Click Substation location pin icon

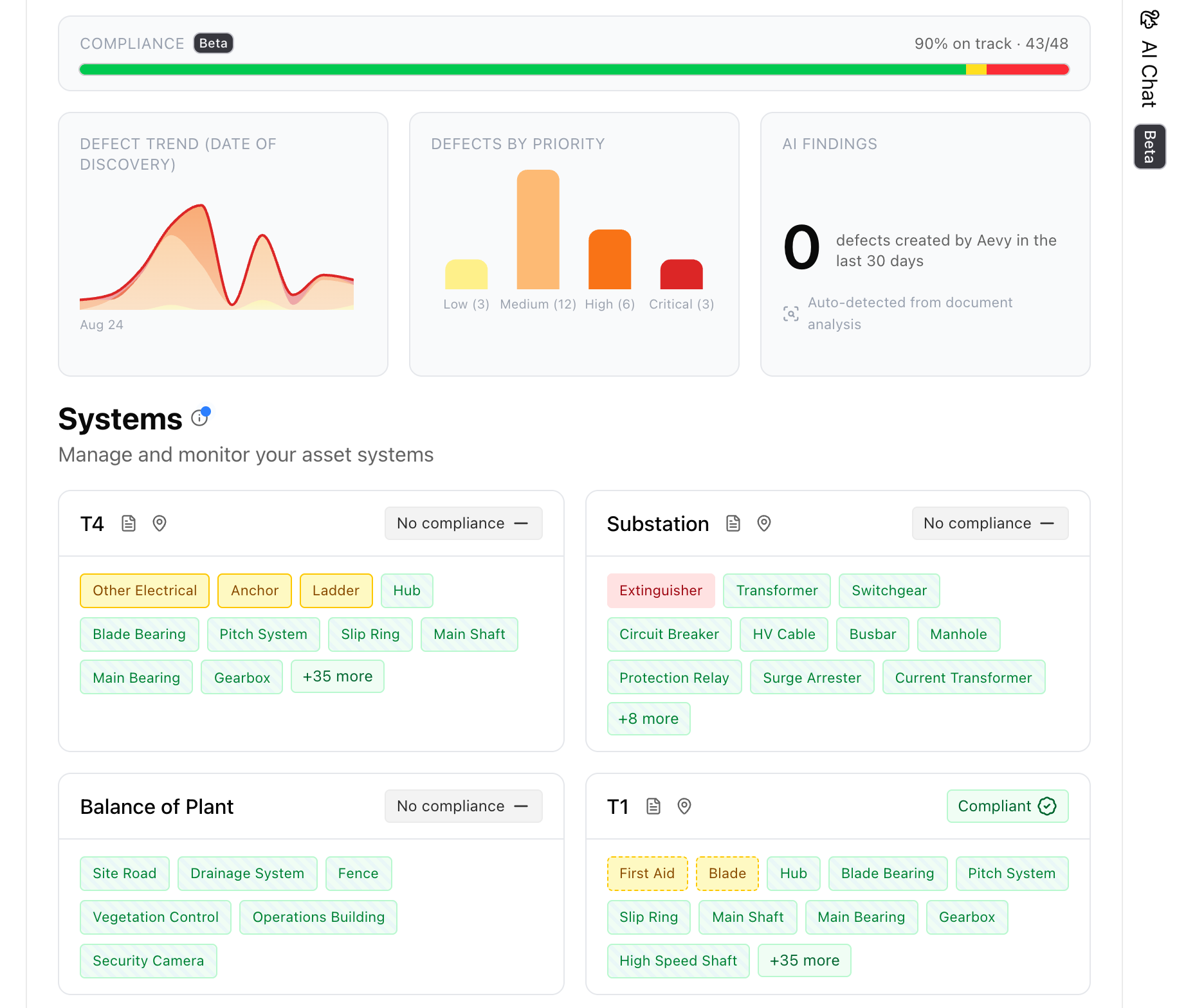764,523
